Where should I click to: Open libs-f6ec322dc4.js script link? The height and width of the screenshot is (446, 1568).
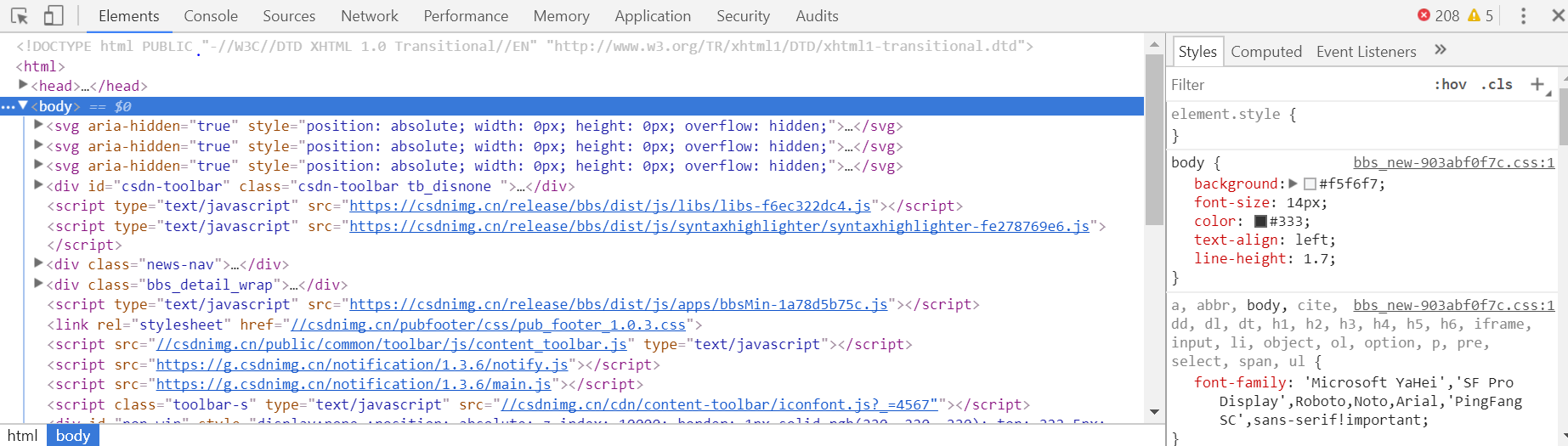610,206
